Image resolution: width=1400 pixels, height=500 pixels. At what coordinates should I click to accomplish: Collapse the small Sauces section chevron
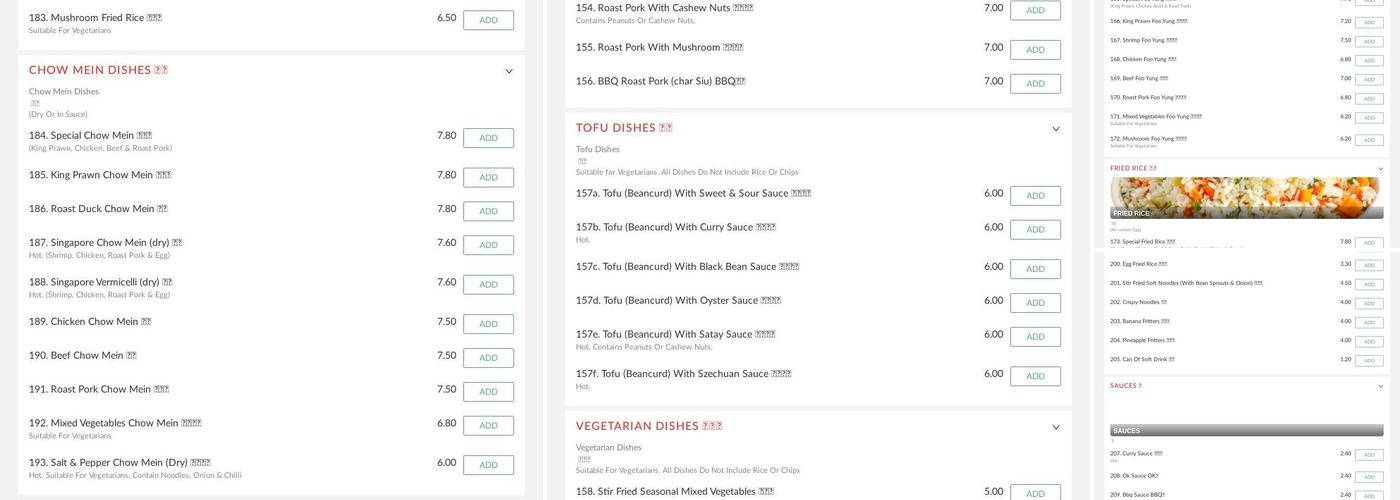pyautogui.click(x=1381, y=386)
